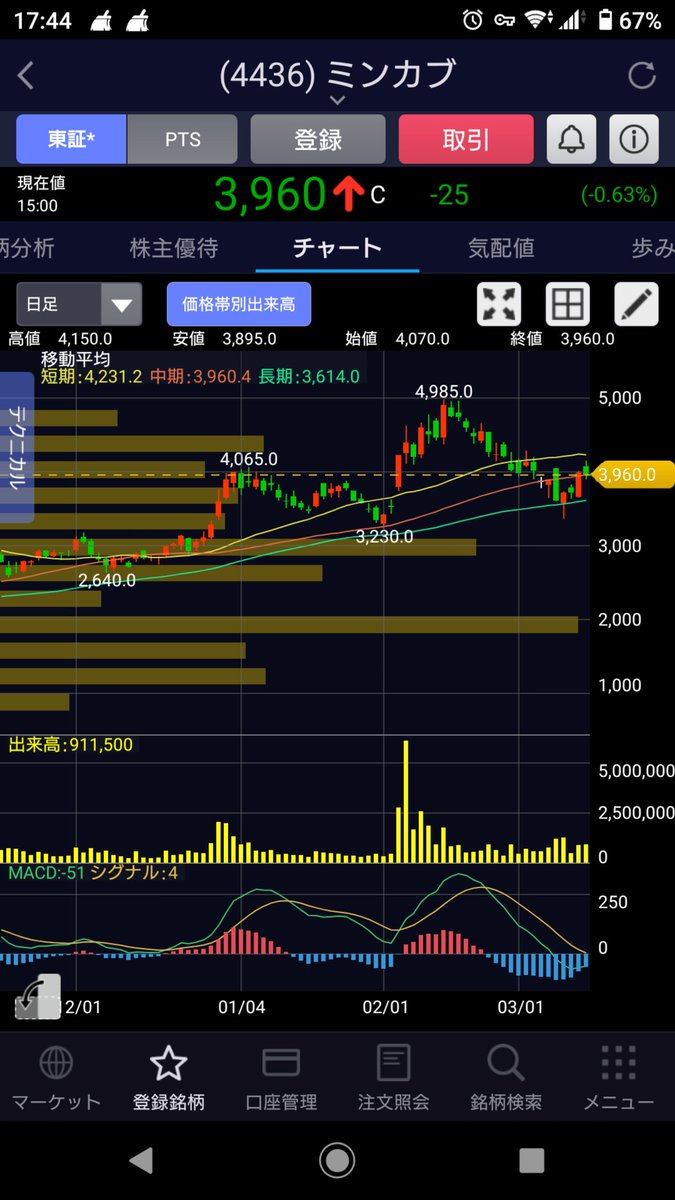Tap the price change (-0.63%) text
The width and height of the screenshot is (675, 1200).
618,194
